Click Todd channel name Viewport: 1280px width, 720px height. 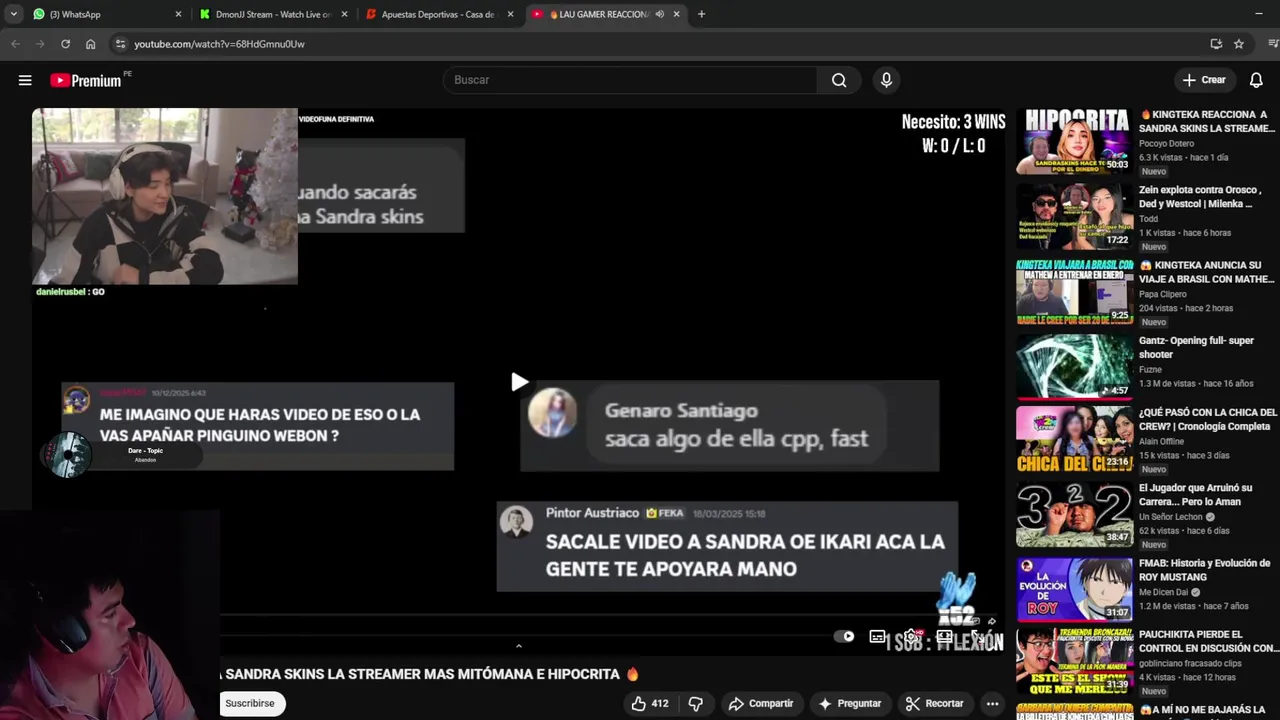[1148, 219]
